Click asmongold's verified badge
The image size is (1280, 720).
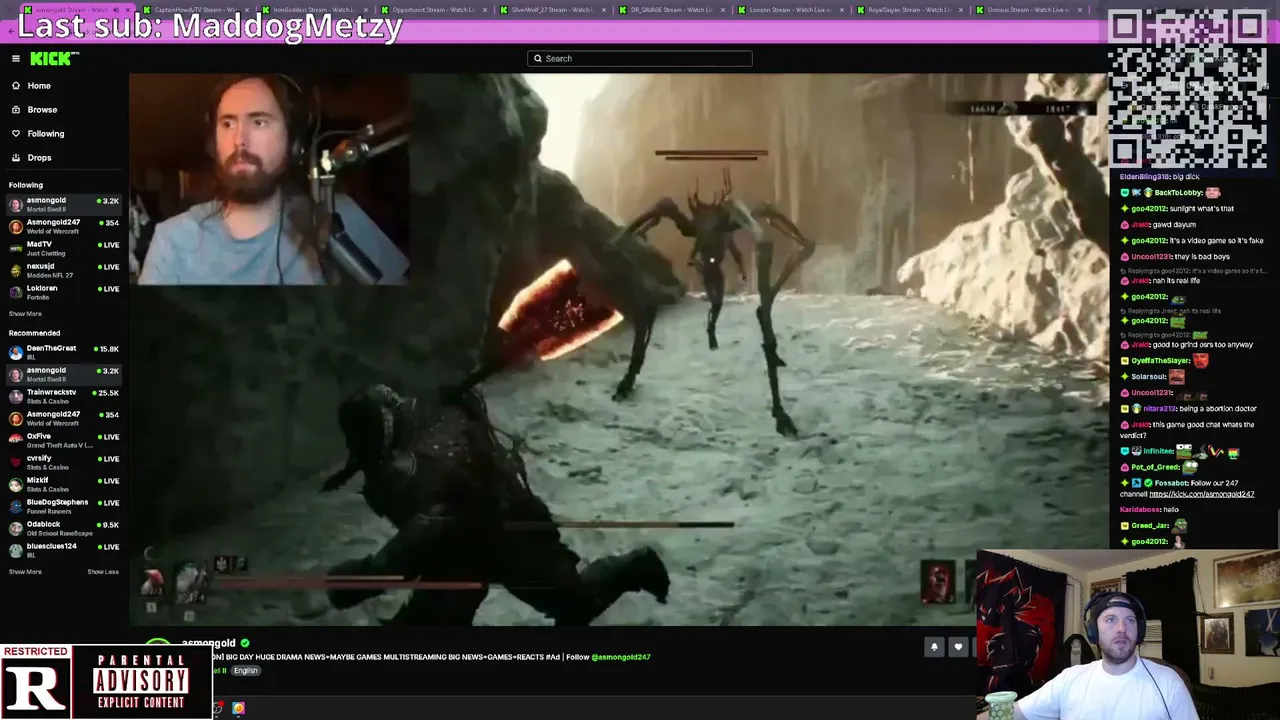(245, 643)
